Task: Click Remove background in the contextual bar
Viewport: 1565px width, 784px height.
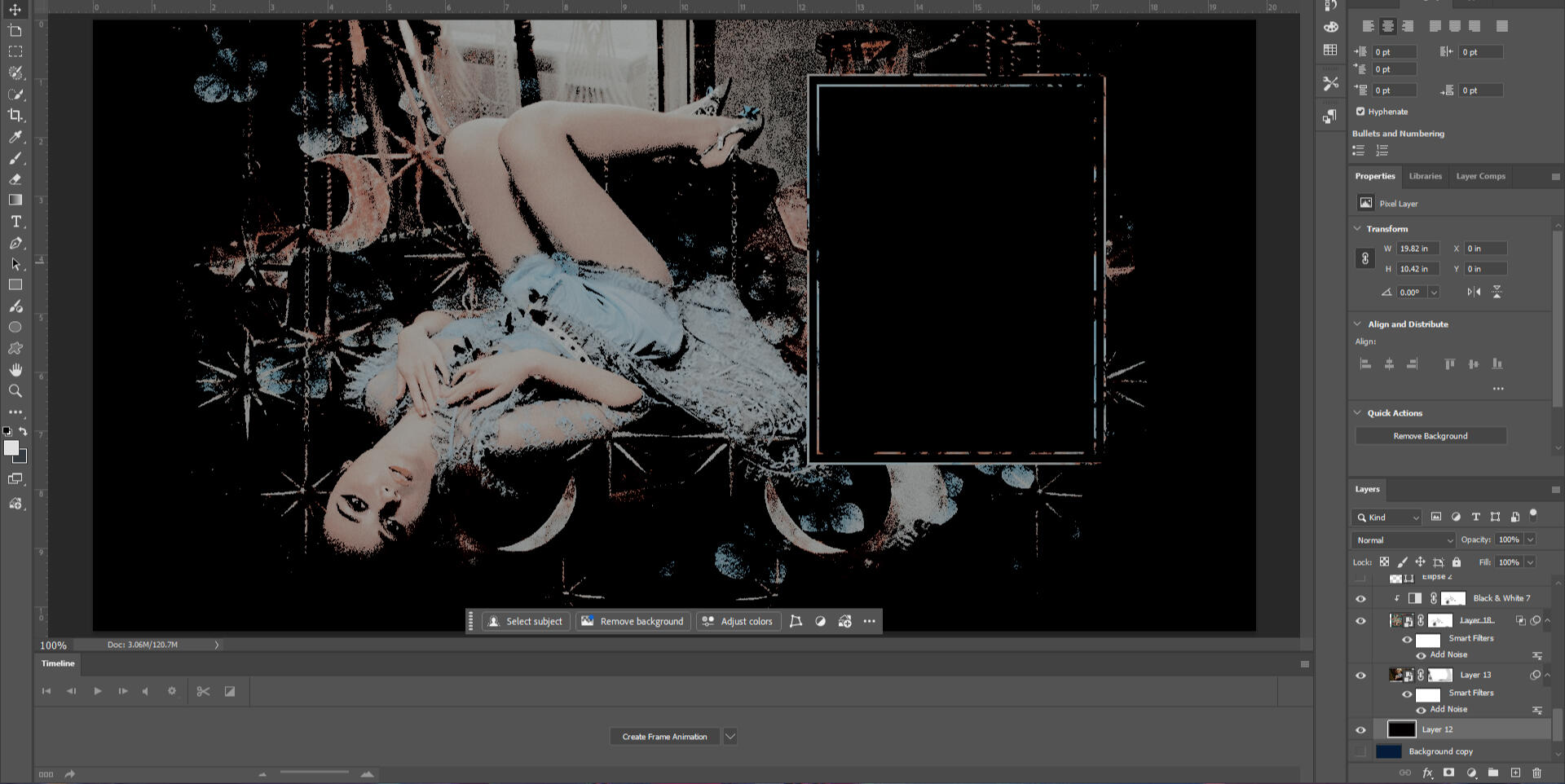Action: (x=633, y=621)
